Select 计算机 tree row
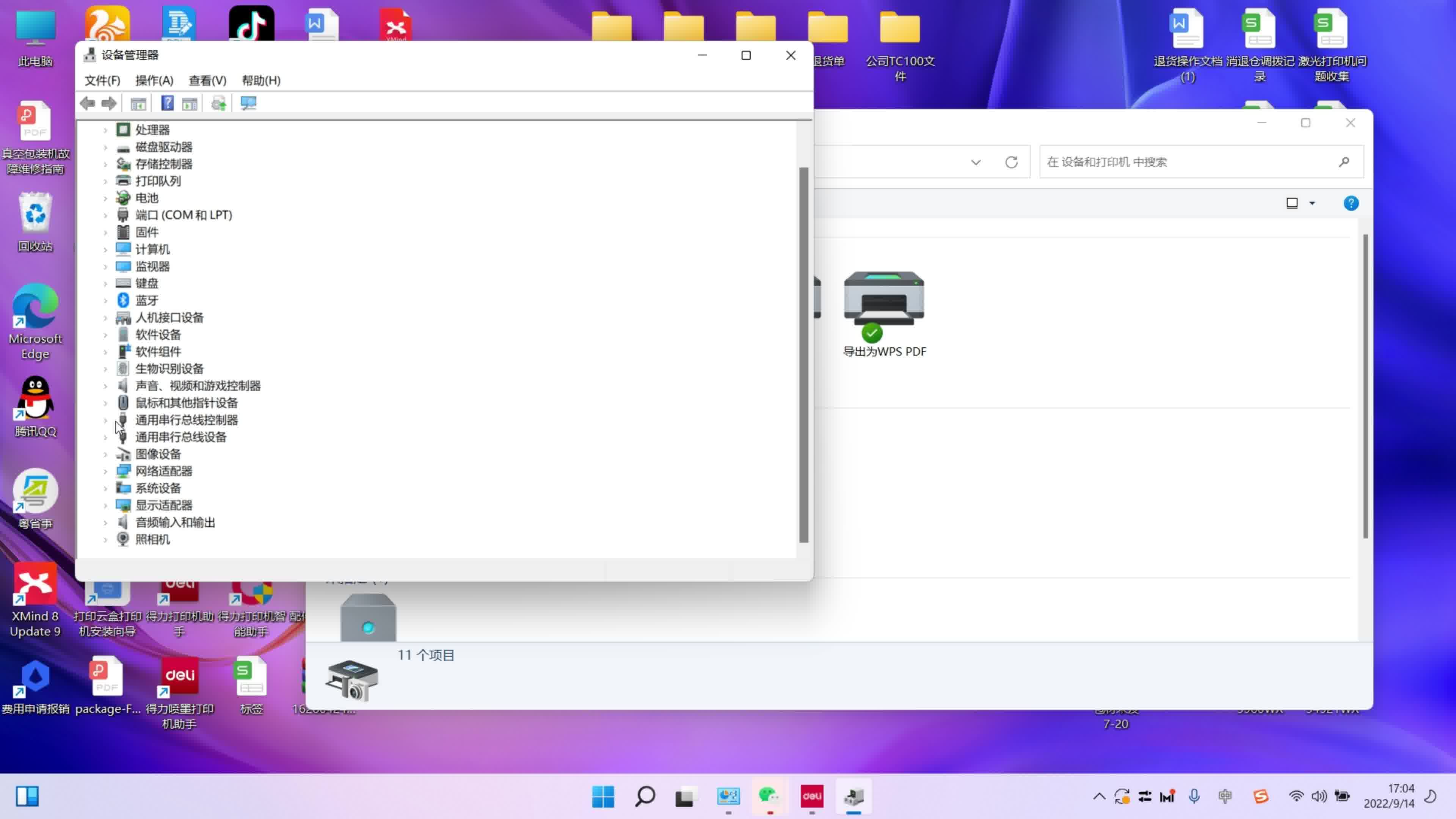The image size is (1456, 819). pyautogui.click(x=143, y=249)
